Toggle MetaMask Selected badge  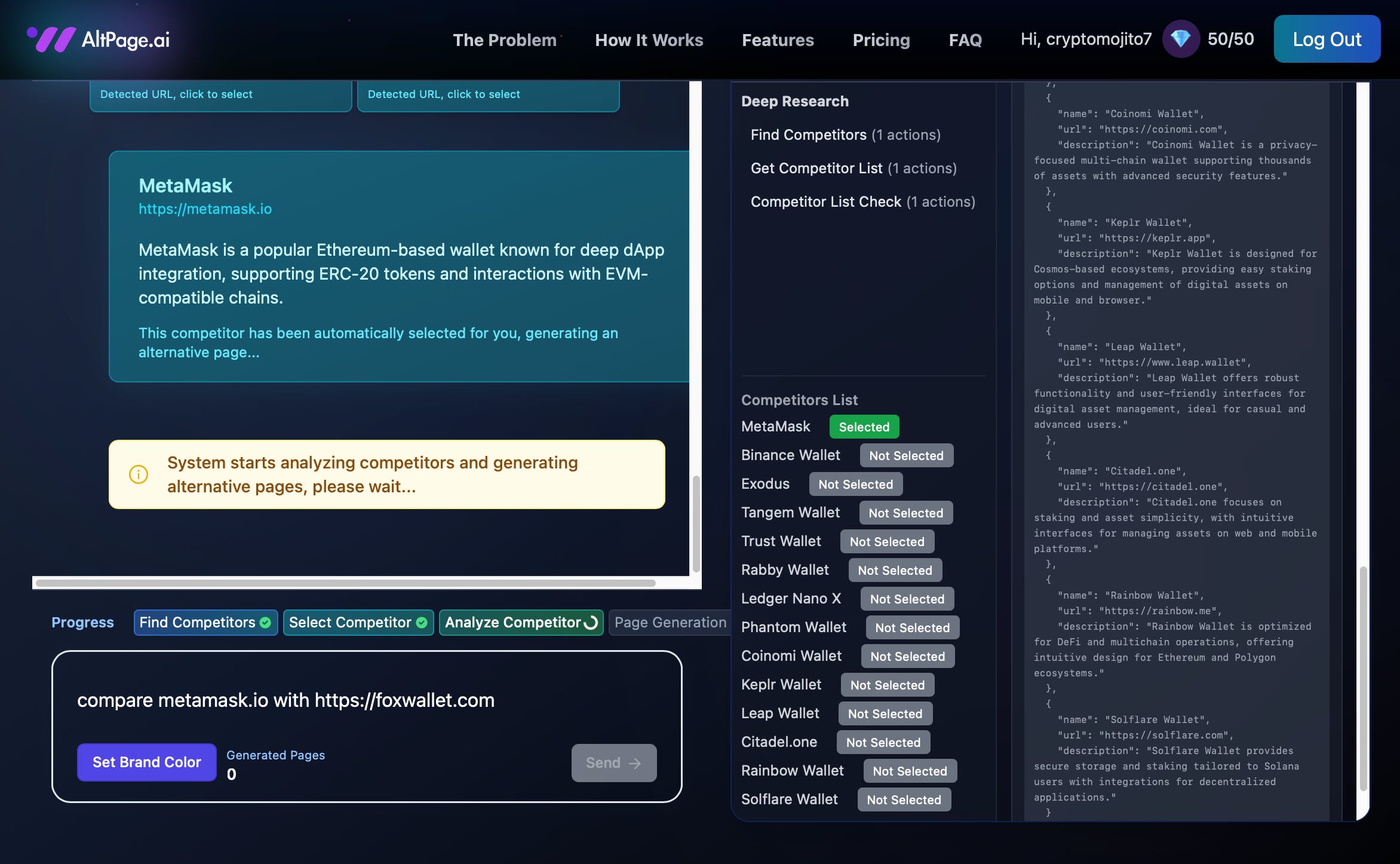tap(864, 427)
